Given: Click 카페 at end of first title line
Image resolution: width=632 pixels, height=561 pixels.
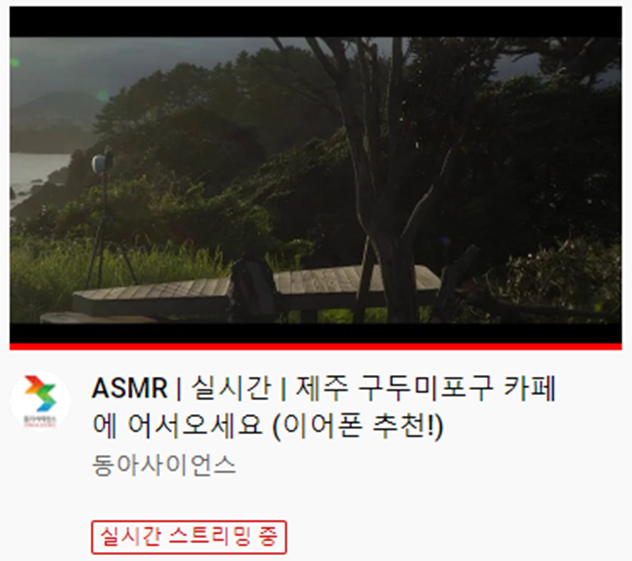Looking at the screenshot, I should (530, 389).
